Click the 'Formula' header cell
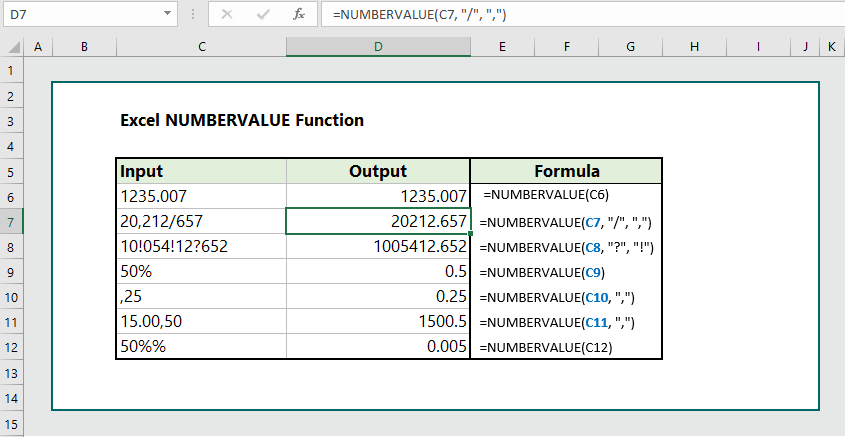This screenshot has height=437, width=845. [566, 171]
